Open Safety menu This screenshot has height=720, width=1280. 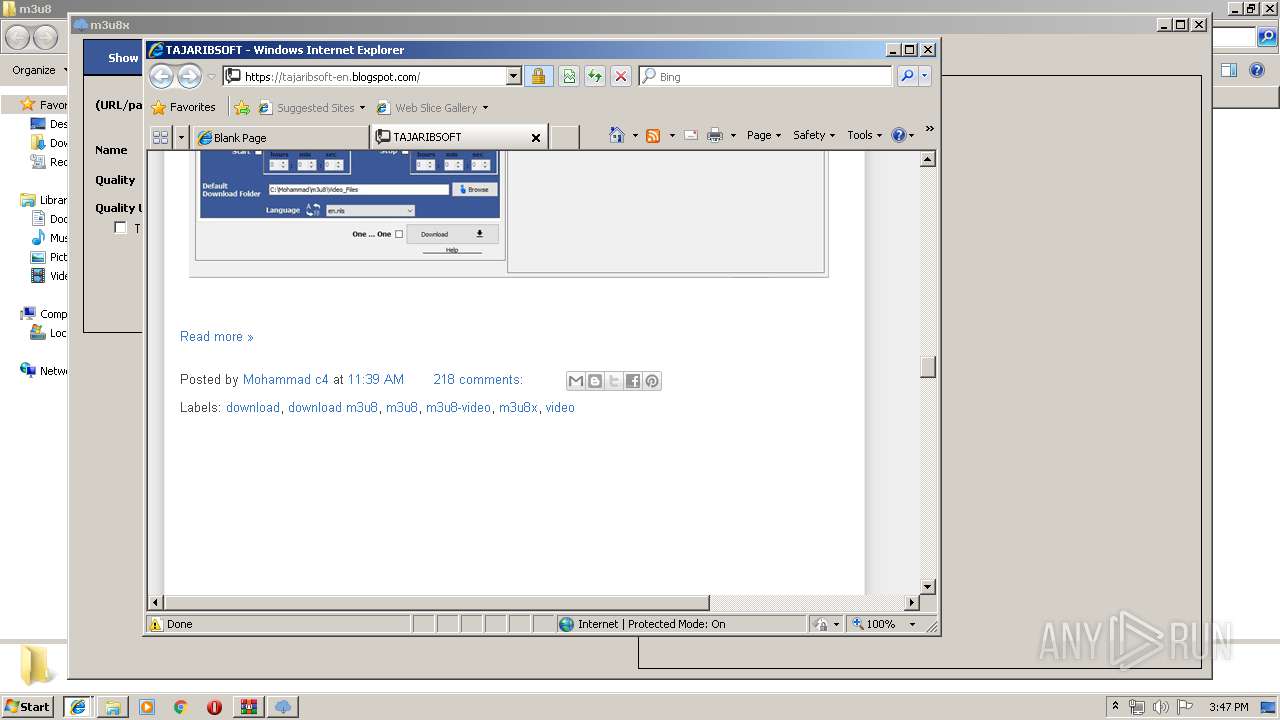[814, 135]
